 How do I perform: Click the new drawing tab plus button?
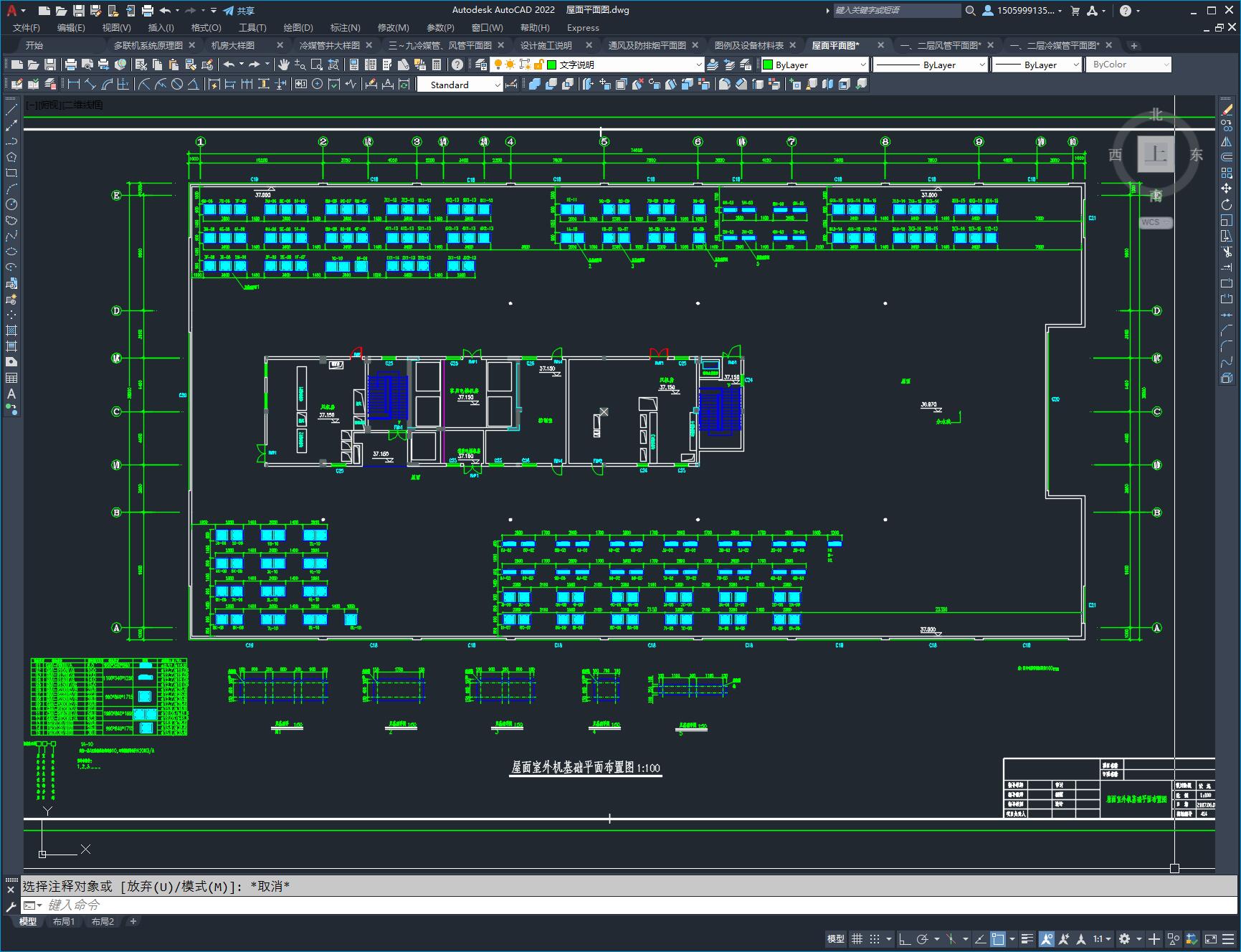pos(1133,45)
